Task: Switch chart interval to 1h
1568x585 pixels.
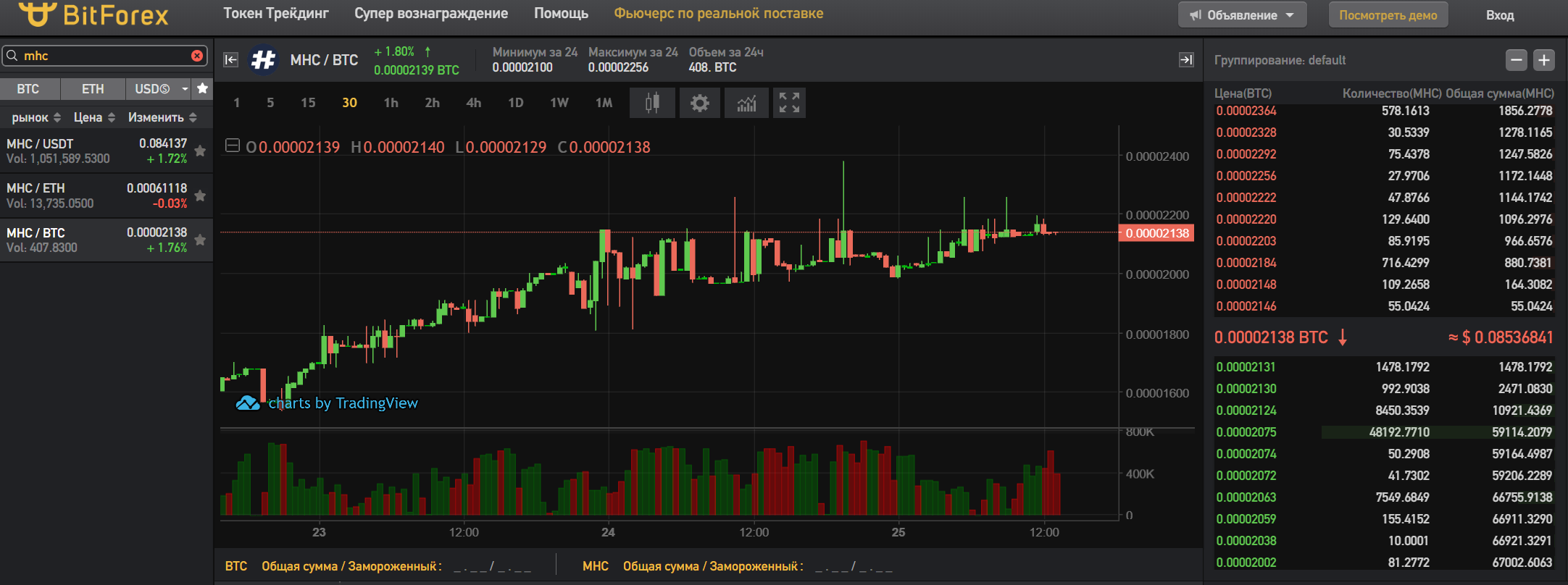Action: pyautogui.click(x=391, y=103)
